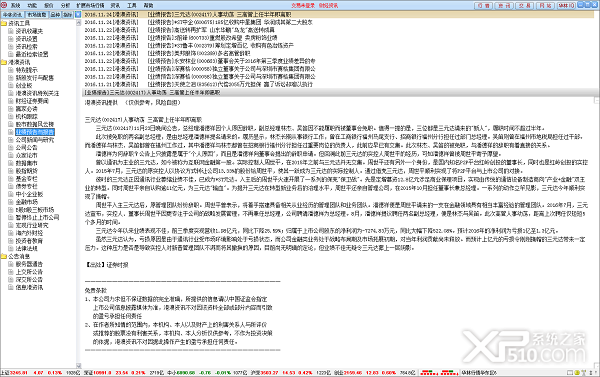The image size is (600, 377).
Task: Select the 深交所公告 tree item
Action: pos(29,279)
